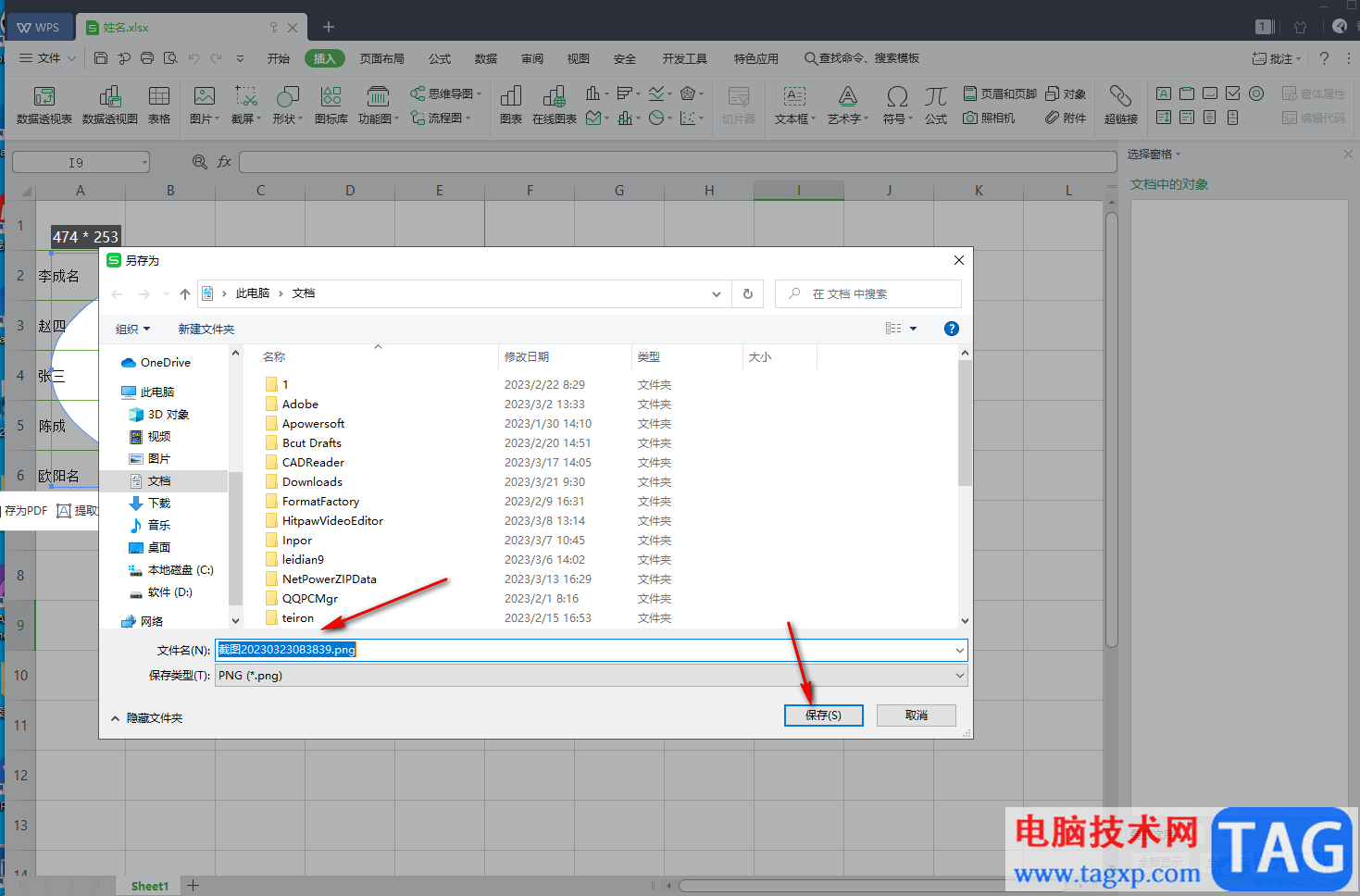Open the 图片 insert picture tool
1360x896 pixels.
click(205, 96)
